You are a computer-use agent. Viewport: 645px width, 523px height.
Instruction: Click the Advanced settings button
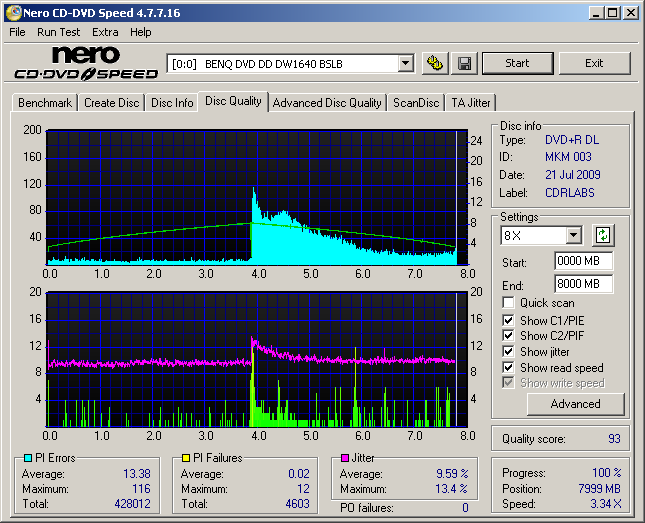(x=575, y=404)
